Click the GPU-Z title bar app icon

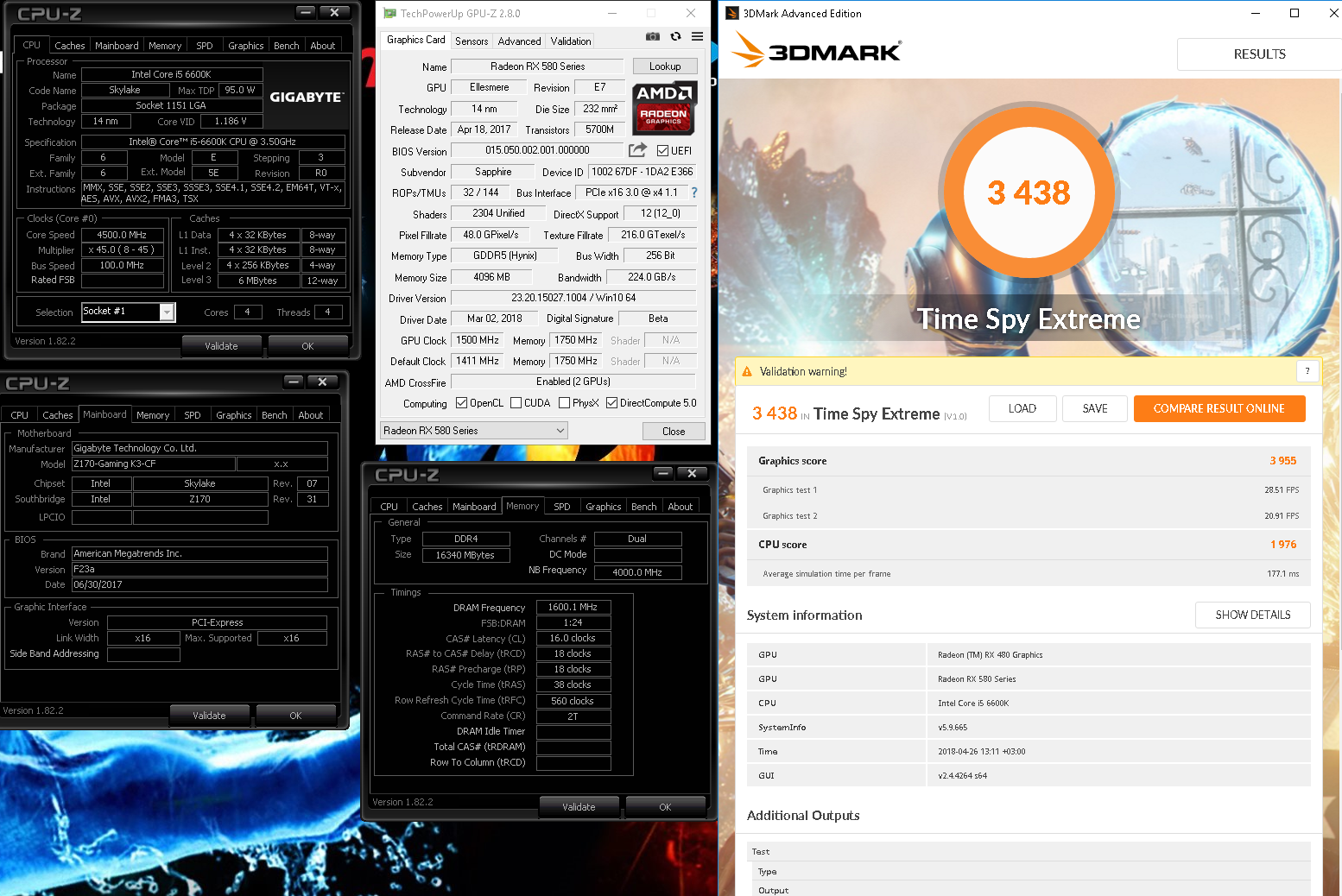coord(389,14)
